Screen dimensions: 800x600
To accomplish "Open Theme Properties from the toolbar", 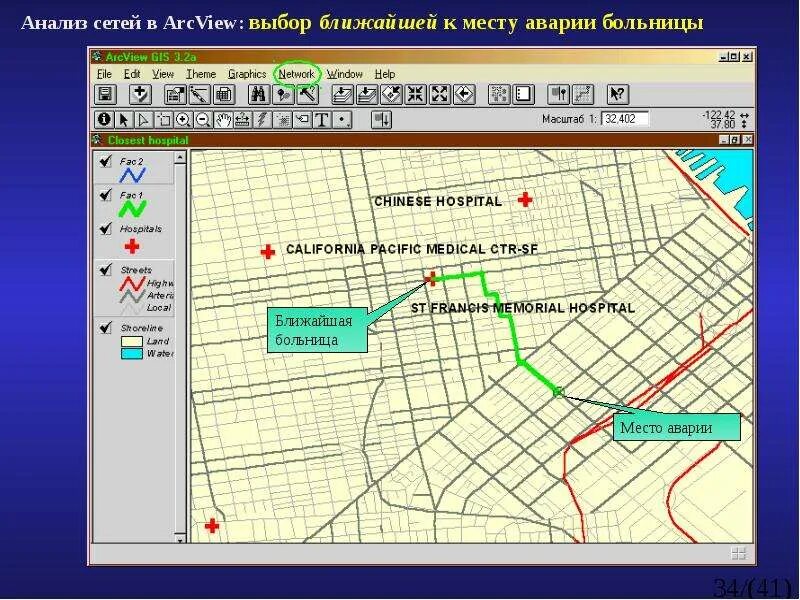I will pos(175,94).
